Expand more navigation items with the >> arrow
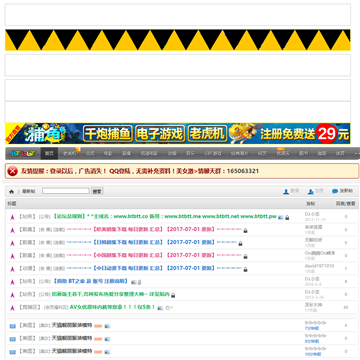Image resolution: width=360 pixels, height=360 pixels. point(357,154)
